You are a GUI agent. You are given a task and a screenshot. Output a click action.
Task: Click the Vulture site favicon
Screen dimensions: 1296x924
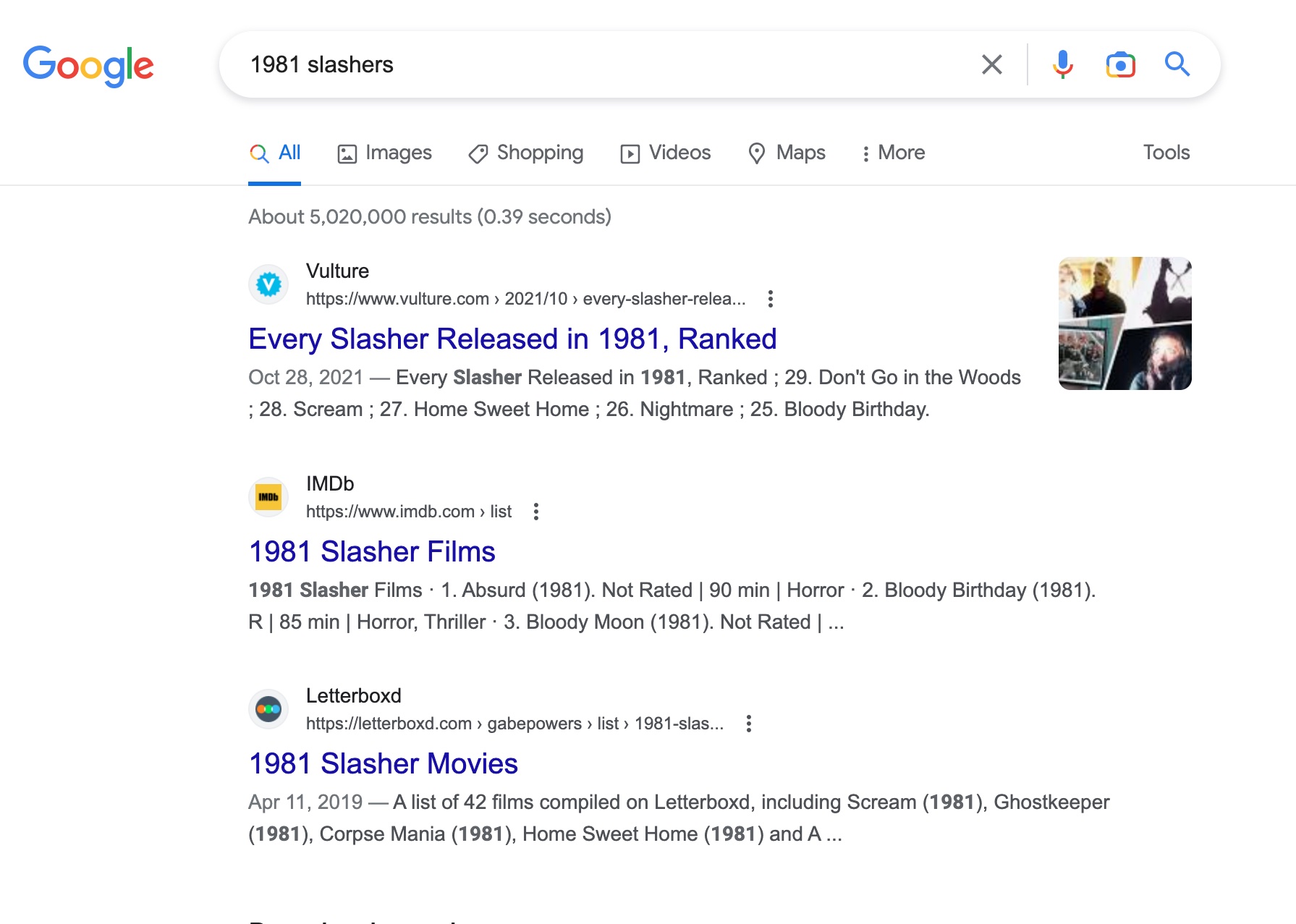click(268, 284)
